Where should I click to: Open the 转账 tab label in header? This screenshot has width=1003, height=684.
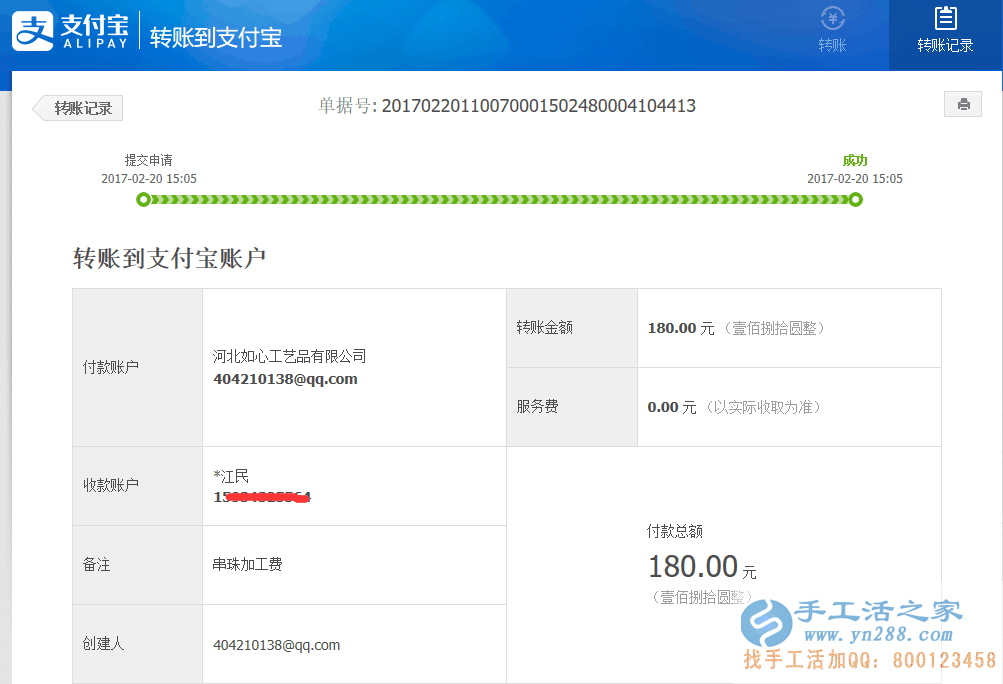tap(832, 45)
